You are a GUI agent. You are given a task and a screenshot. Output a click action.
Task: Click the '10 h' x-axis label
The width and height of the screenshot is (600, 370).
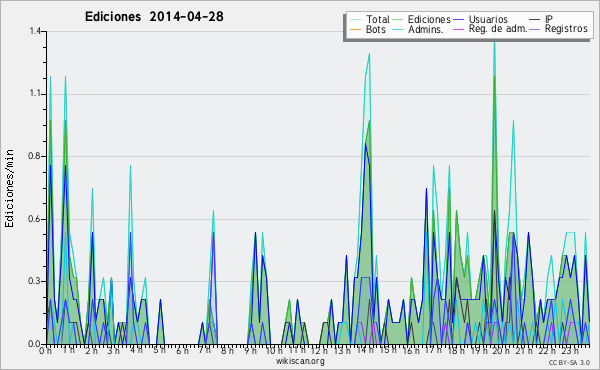(274, 350)
